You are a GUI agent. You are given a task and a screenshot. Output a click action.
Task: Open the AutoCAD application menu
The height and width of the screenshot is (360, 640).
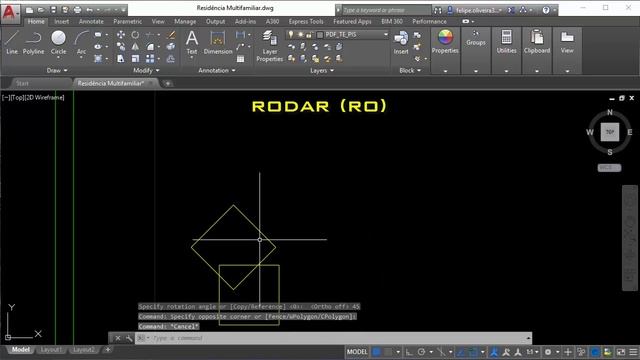(x=9, y=13)
